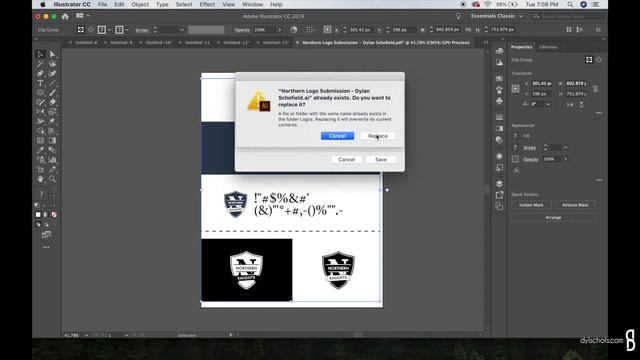Image resolution: width=640 pixels, height=360 pixels.
Task: Select the Column Graph tool
Action: tap(52, 160)
